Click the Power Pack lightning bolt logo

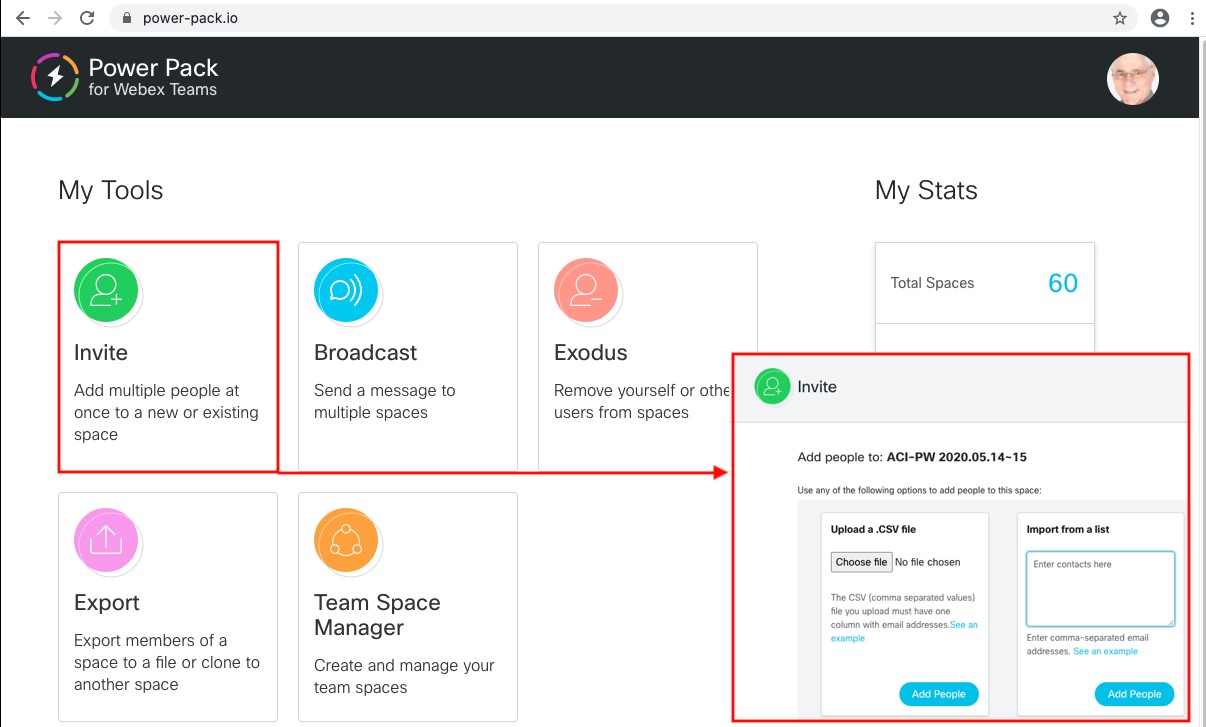[x=55, y=78]
